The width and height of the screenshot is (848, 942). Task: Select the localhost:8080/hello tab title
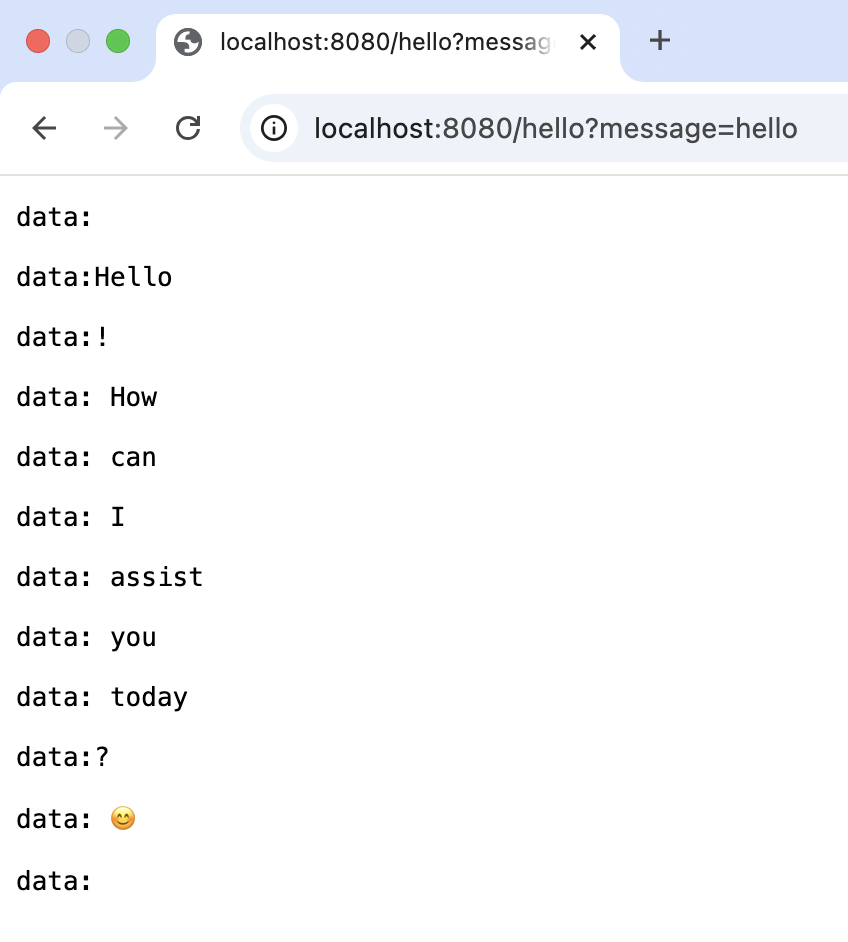click(385, 42)
